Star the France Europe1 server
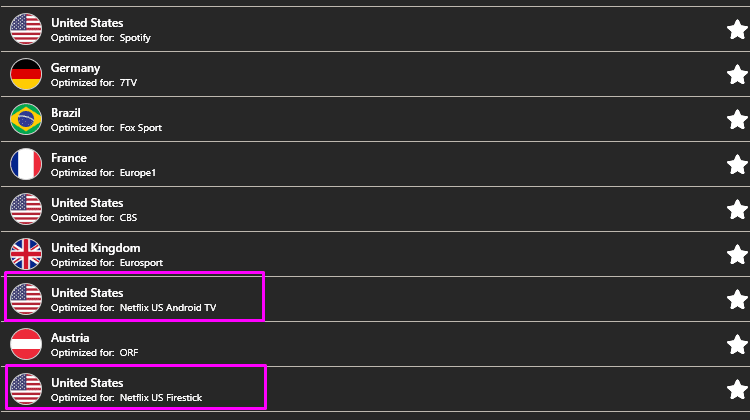 coord(737,164)
